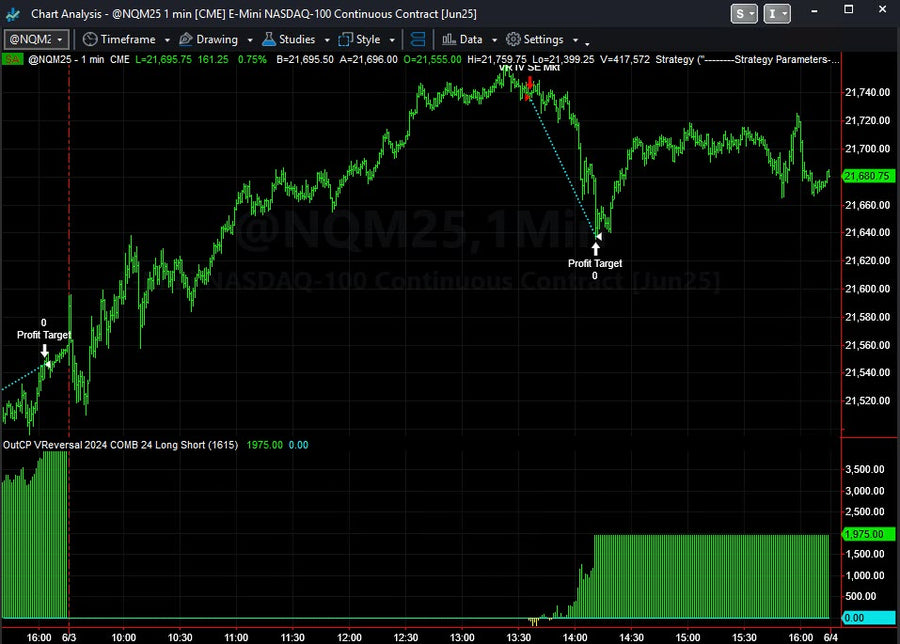Click the blue stacked panels icon
The image size is (900, 644).
click(418, 40)
